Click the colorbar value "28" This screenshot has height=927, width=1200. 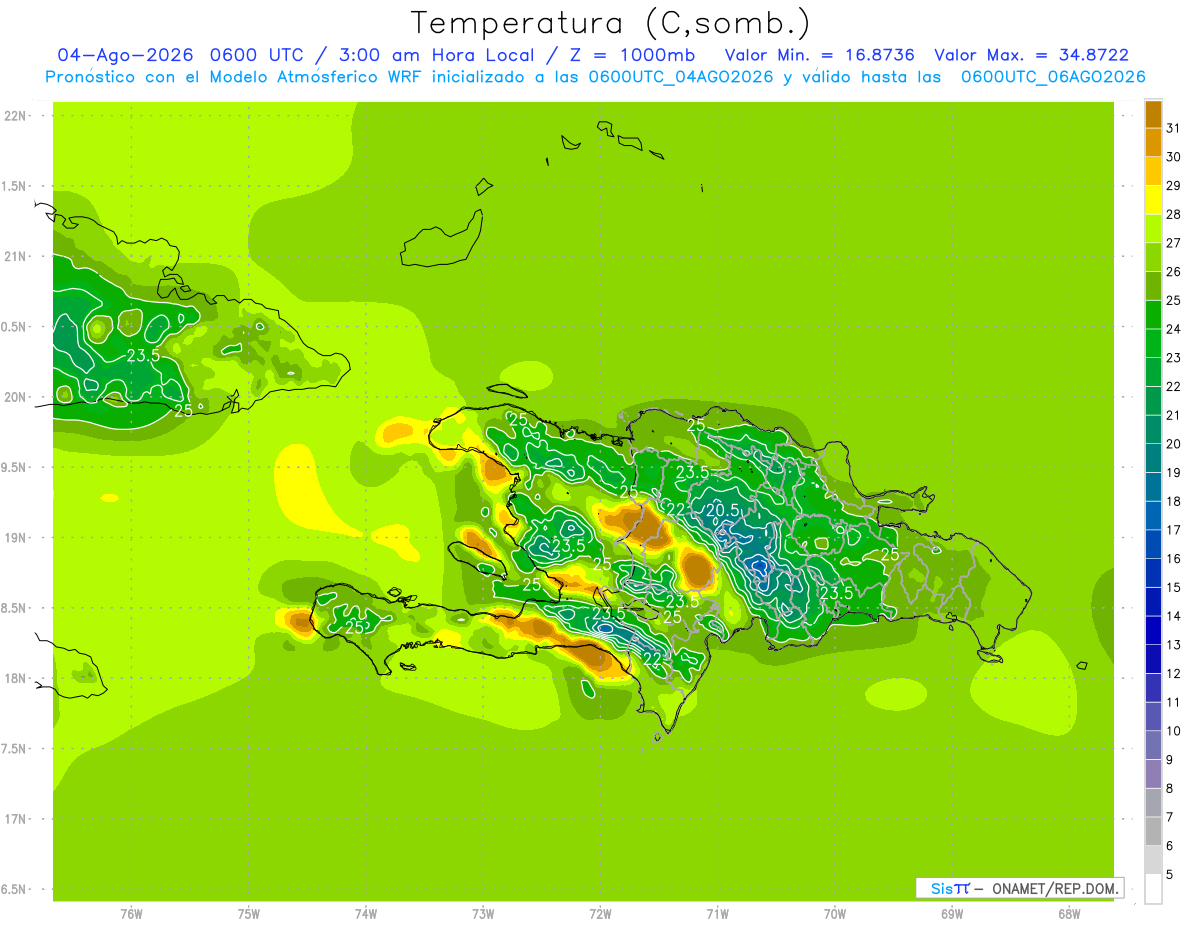pyautogui.click(x=1174, y=214)
